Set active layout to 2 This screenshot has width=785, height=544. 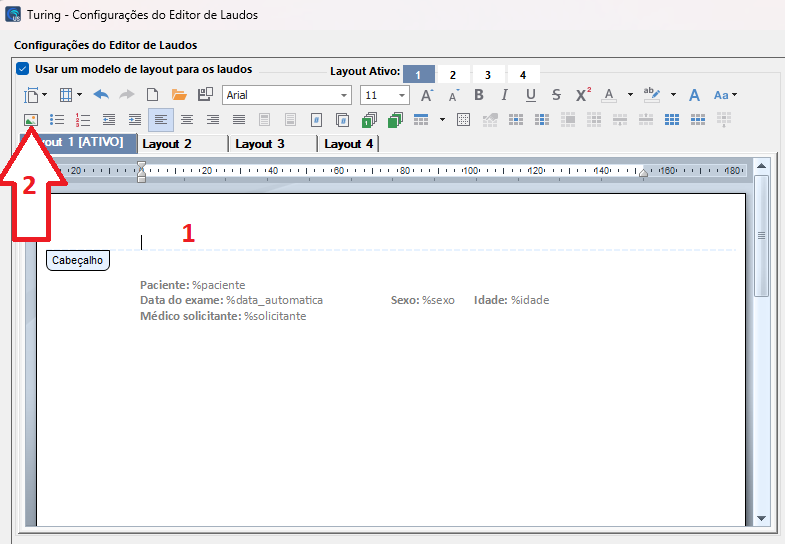click(x=453, y=75)
